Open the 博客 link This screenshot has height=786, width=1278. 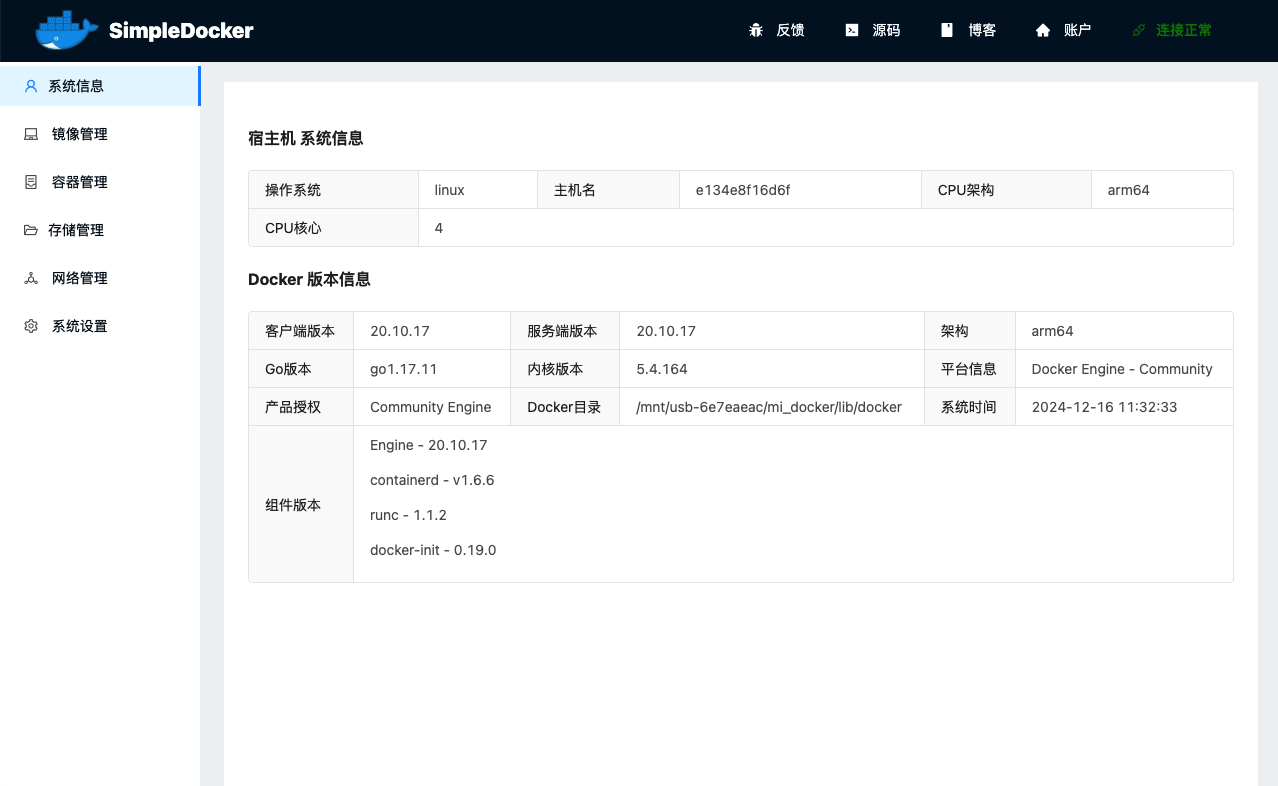coord(983,30)
